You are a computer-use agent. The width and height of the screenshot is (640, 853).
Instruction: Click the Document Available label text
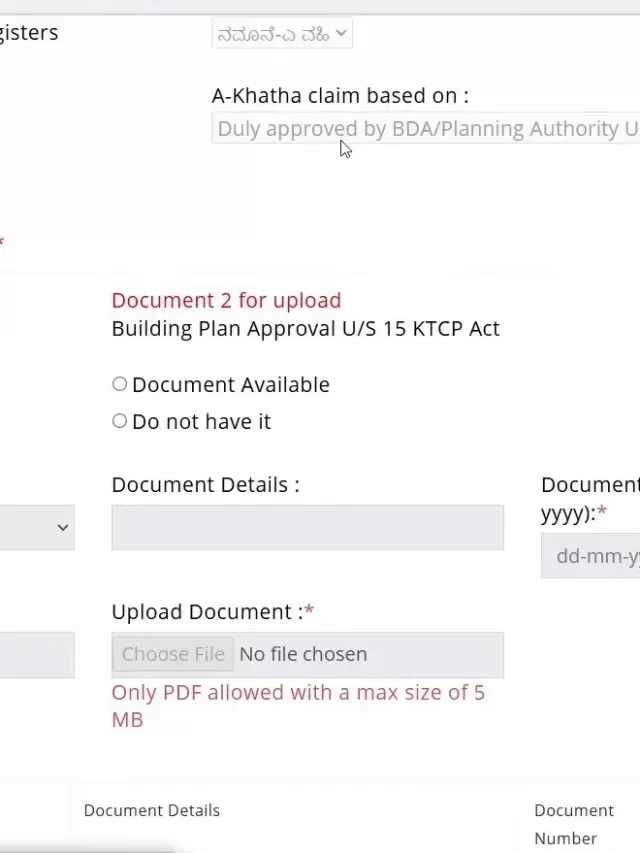pos(231,385)
